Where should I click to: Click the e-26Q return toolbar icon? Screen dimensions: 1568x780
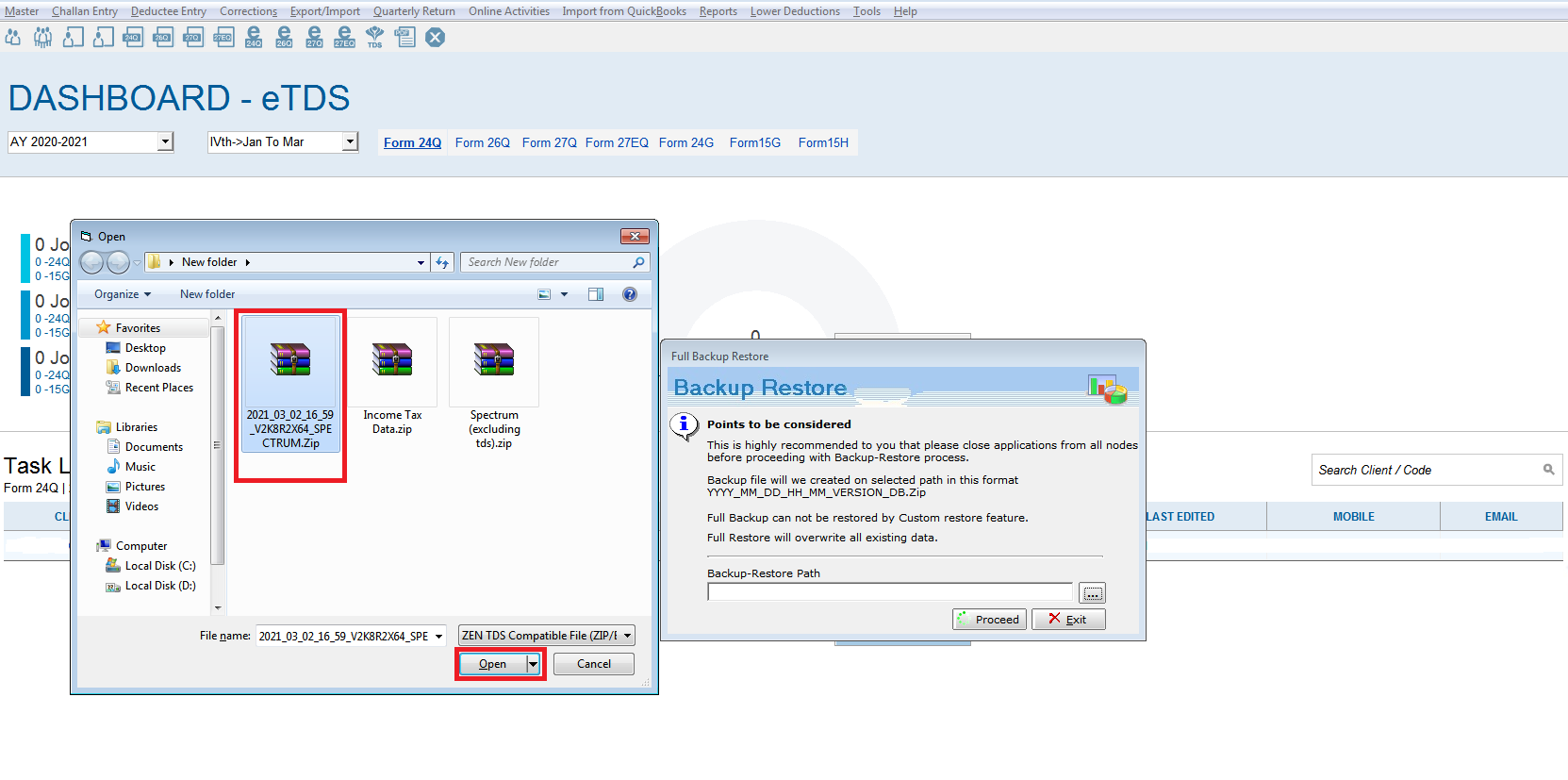(x=284, y=38)
